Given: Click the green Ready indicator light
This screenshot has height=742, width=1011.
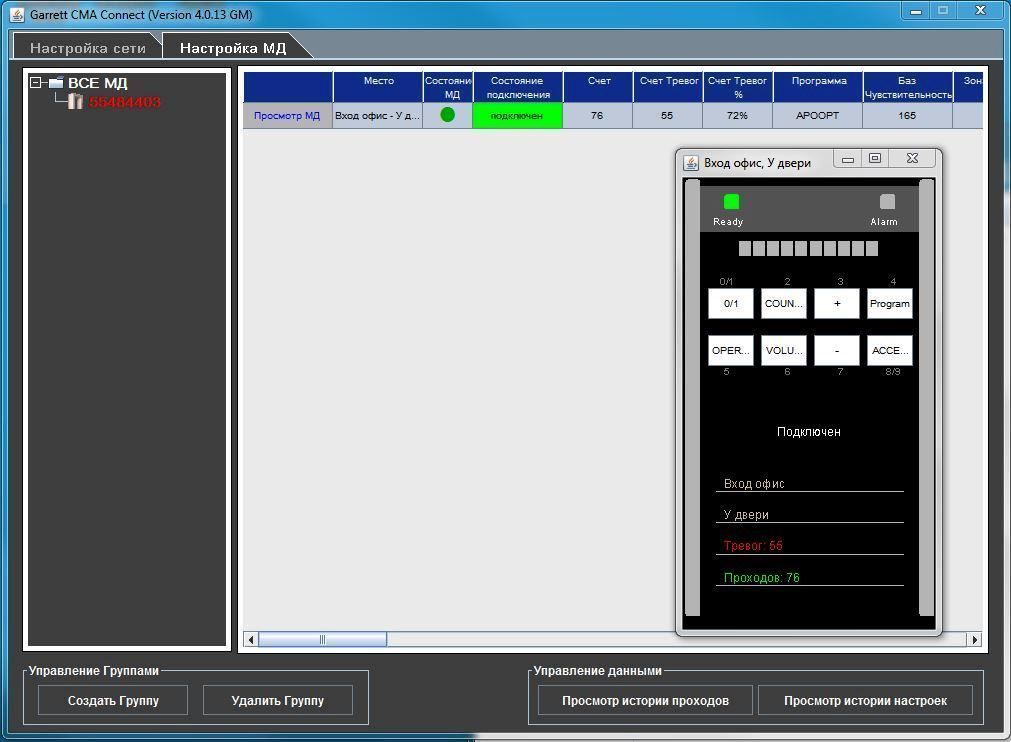Looking at the screenshot, I should click(x=731, y=202).
